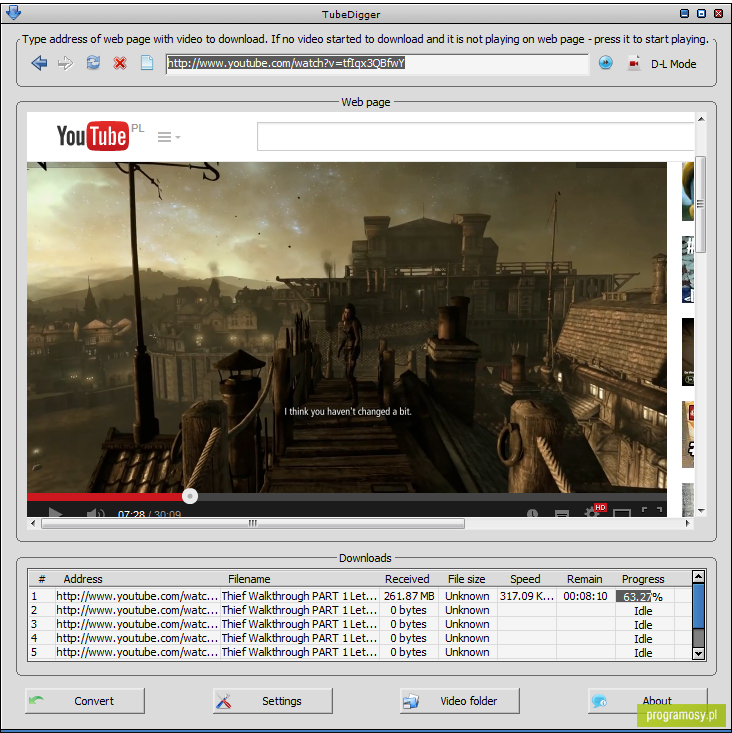Click the red camera record icon
The width and height of the screenshot is (732, 733).
634,63
